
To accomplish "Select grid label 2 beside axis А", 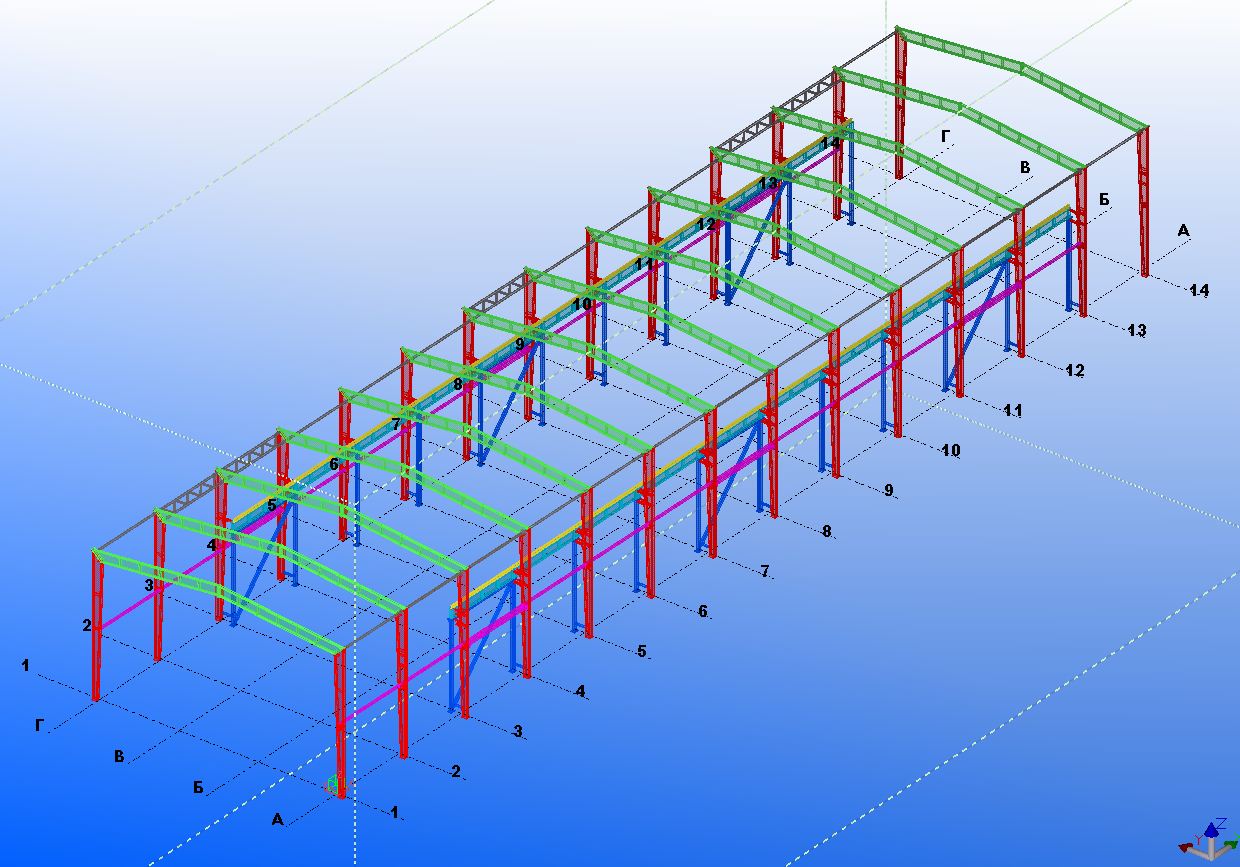I will [456, 771].
